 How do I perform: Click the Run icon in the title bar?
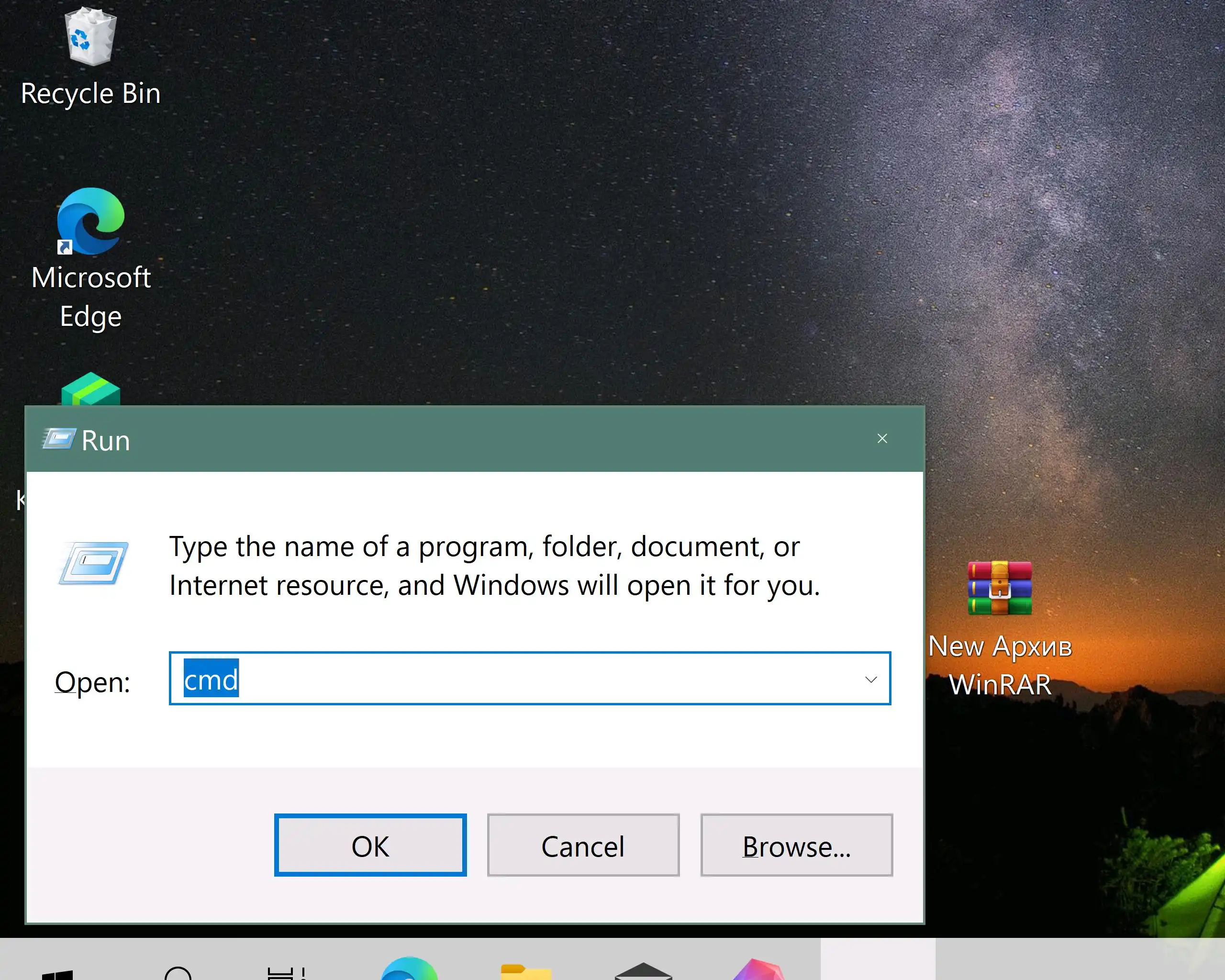pyautogui.click(x=58, y=439)
